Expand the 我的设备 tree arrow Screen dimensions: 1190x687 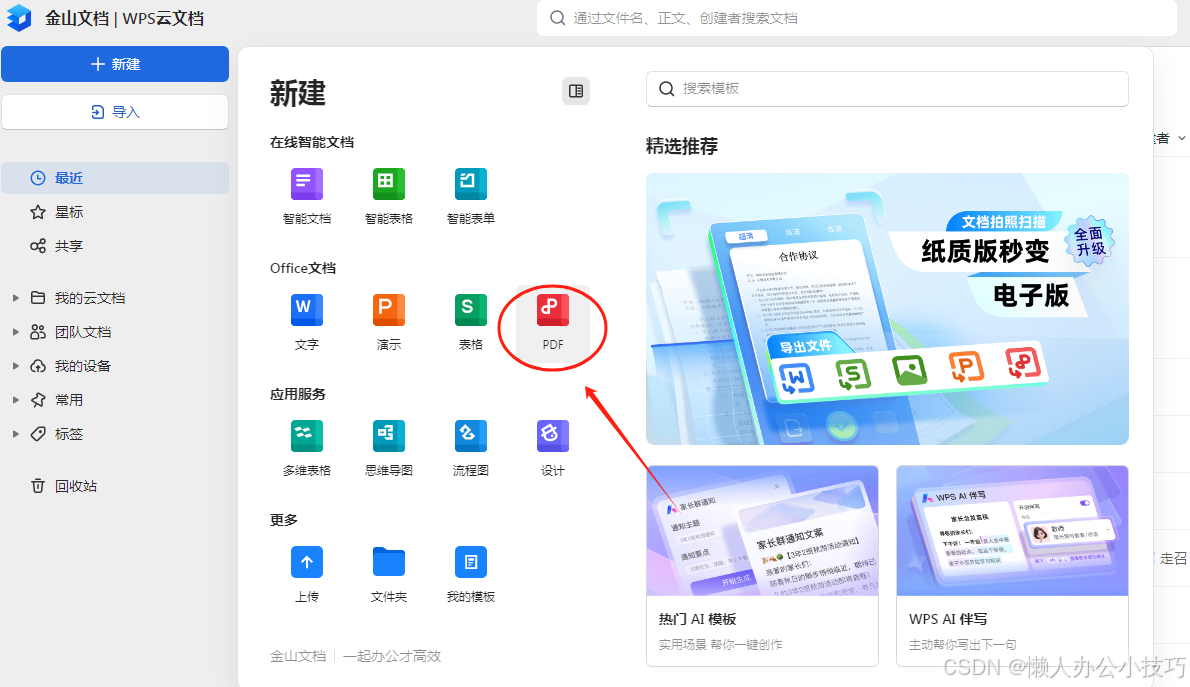(15, 366)
